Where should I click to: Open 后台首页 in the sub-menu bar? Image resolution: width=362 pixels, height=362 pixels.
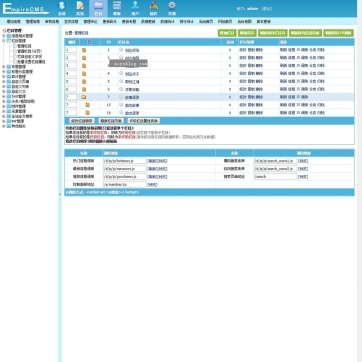206,21
